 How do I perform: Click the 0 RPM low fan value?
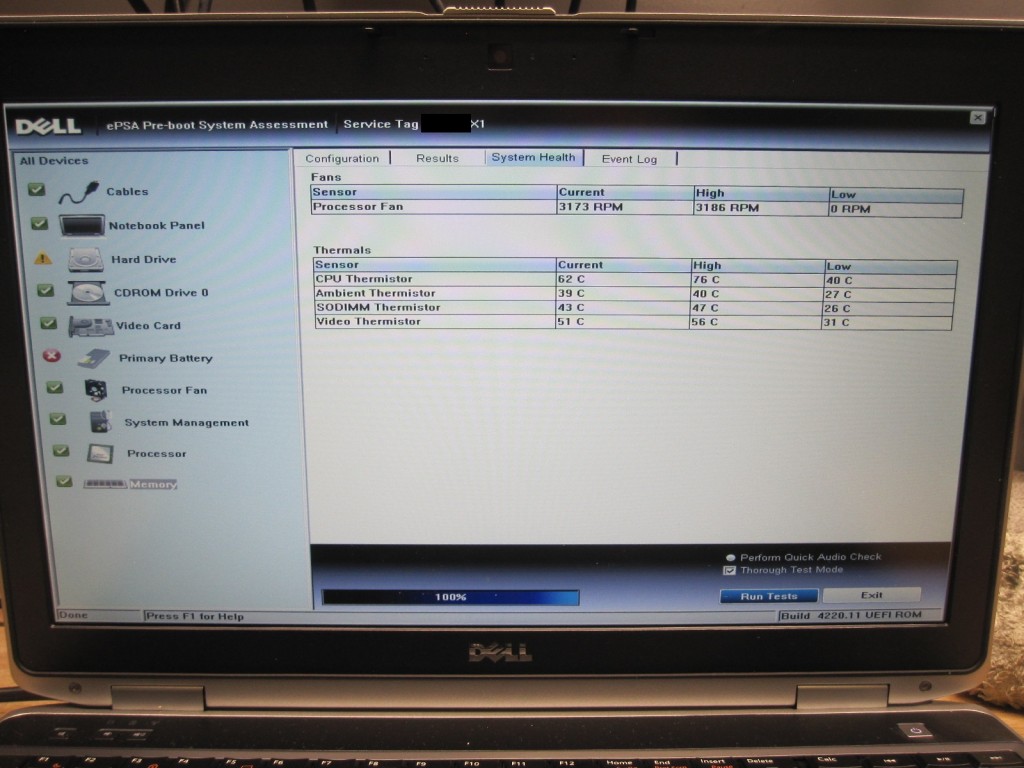point(851,209)
